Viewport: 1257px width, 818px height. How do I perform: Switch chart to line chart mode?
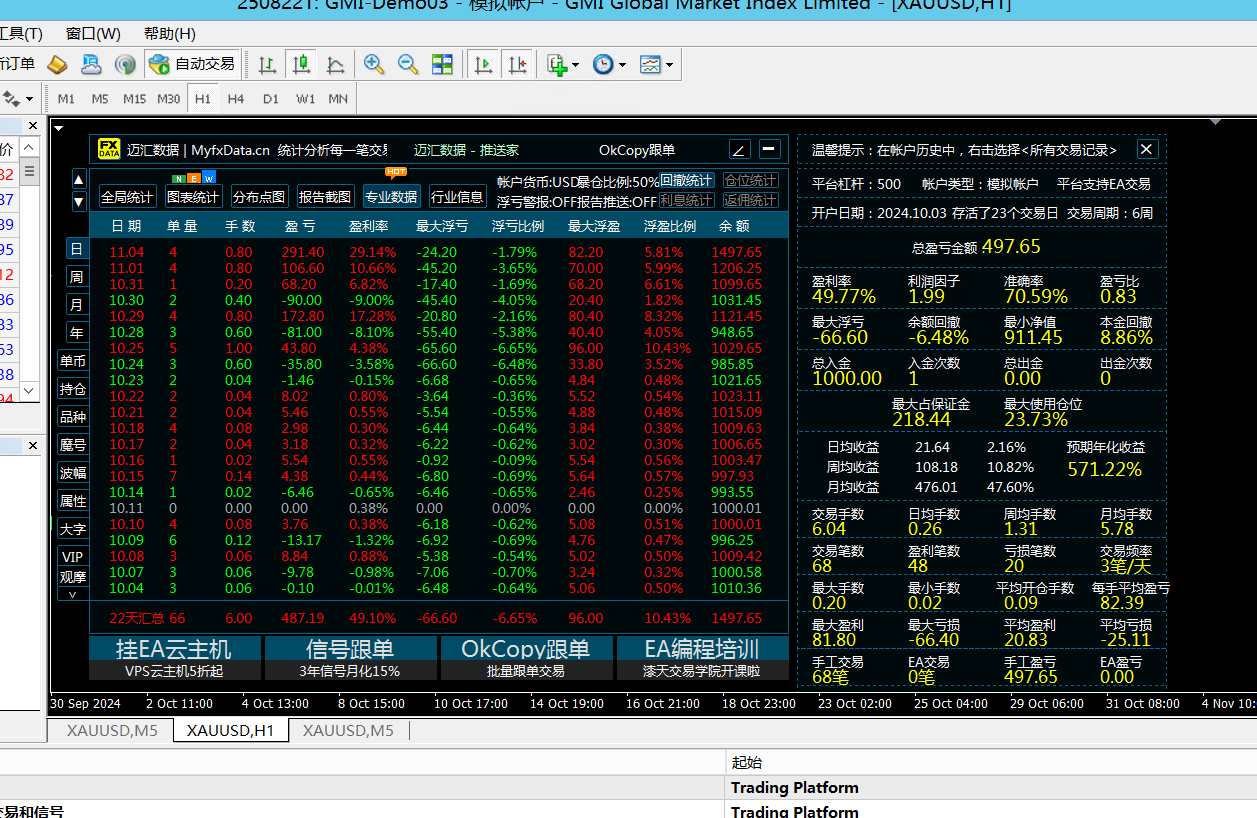335,65
